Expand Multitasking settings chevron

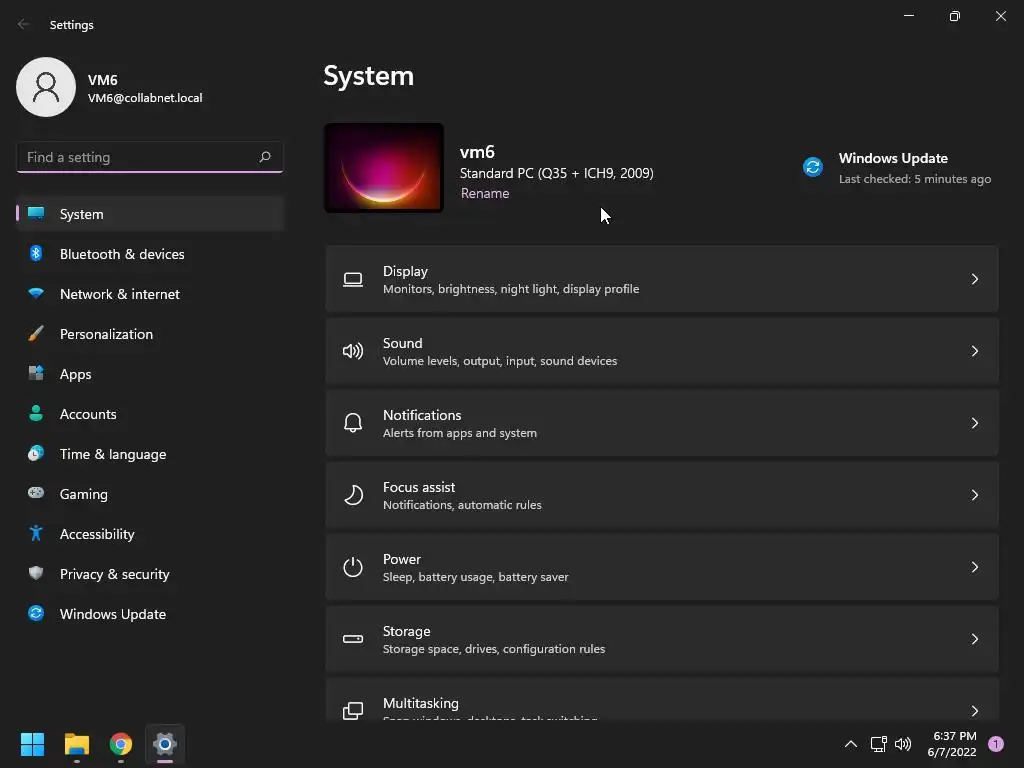coord(974,711)
